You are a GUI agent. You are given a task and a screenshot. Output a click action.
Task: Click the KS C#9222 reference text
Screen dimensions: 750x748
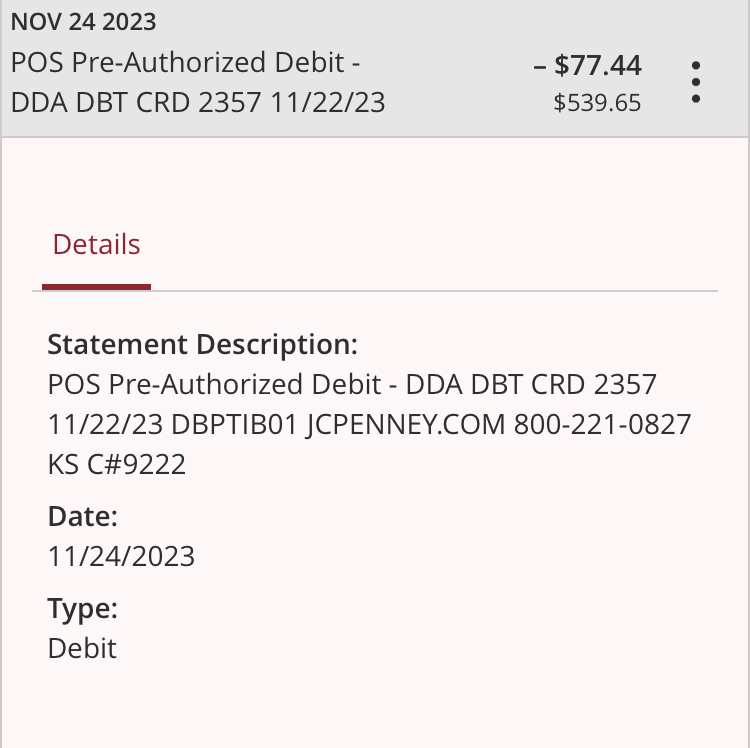[x=117, y=464]
